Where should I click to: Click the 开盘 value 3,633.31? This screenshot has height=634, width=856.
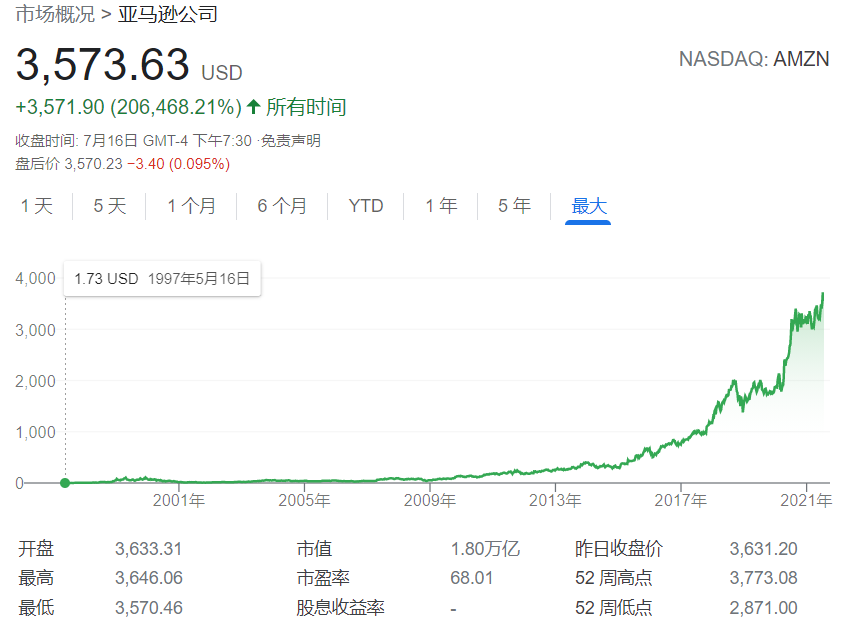point(148,549)
